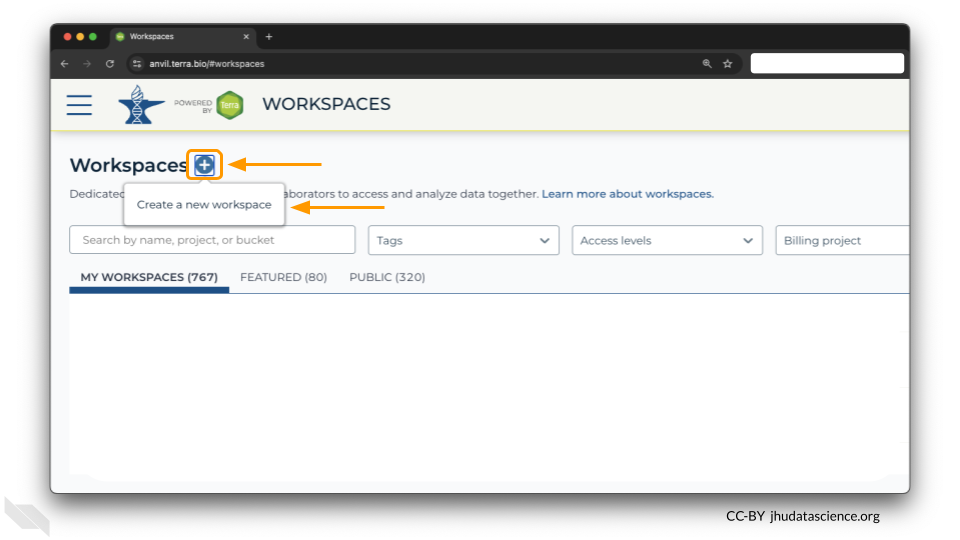Bookmark this page with star icon
The height and width of the screenshot is (540, 960).
click(x=727, y=64)
